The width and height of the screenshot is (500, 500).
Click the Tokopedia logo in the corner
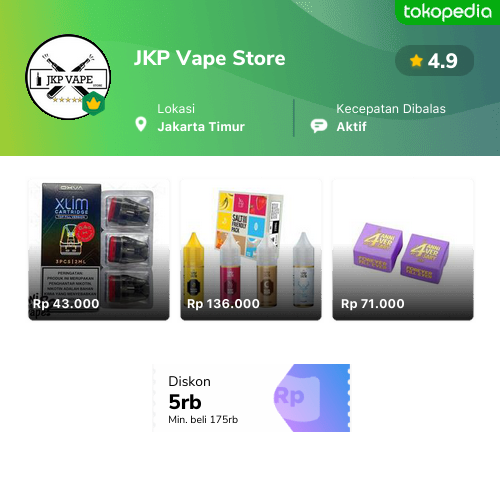pos(447,12)
